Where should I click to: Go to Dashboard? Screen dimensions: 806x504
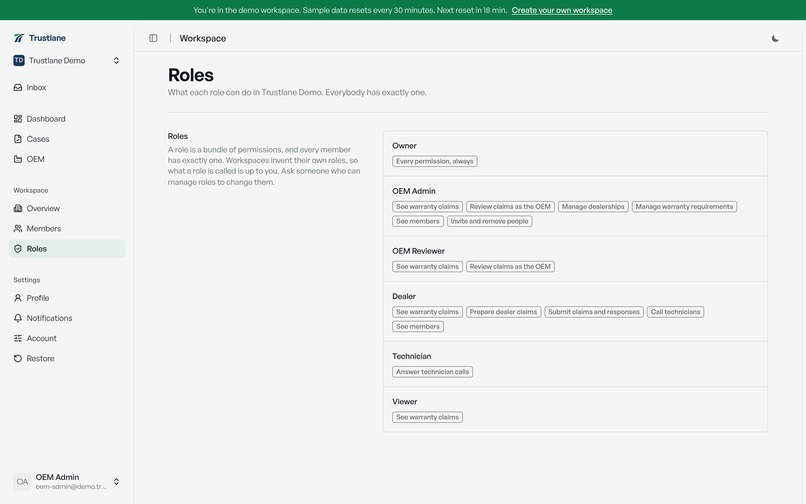click(67, 119)
